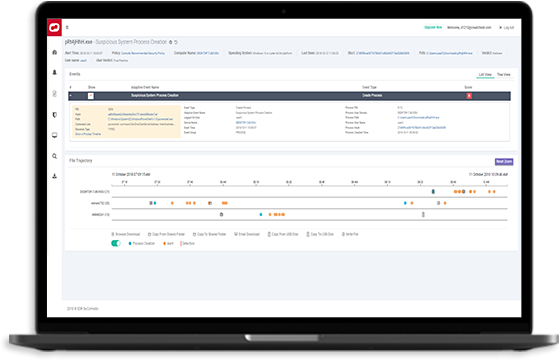560x361 pixels.
Task: Open the Computer Name link in header
Action: pos(208,53)
